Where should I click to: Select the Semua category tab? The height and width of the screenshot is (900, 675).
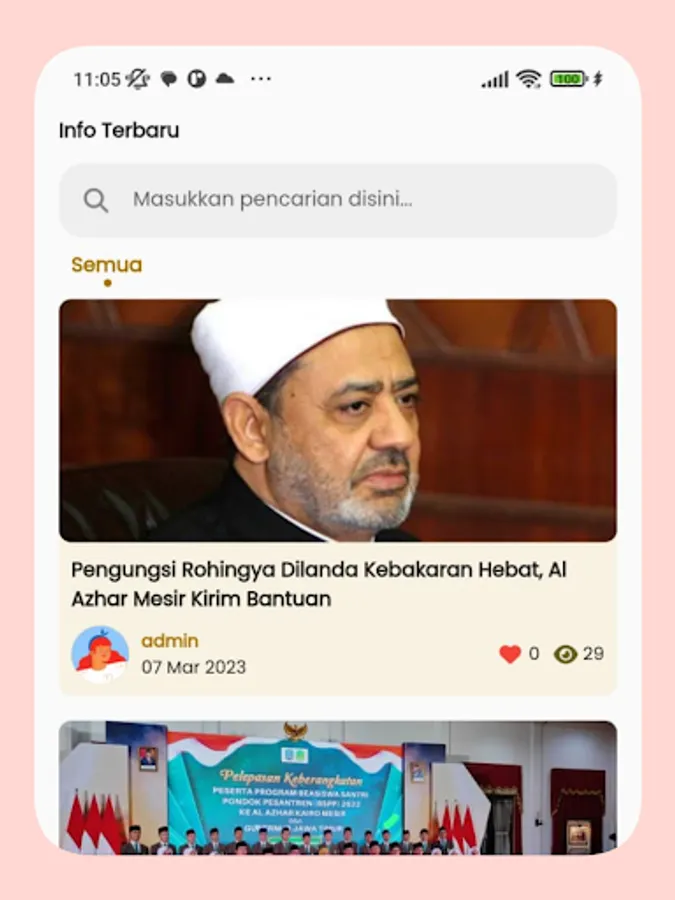[x=107, y=265]
